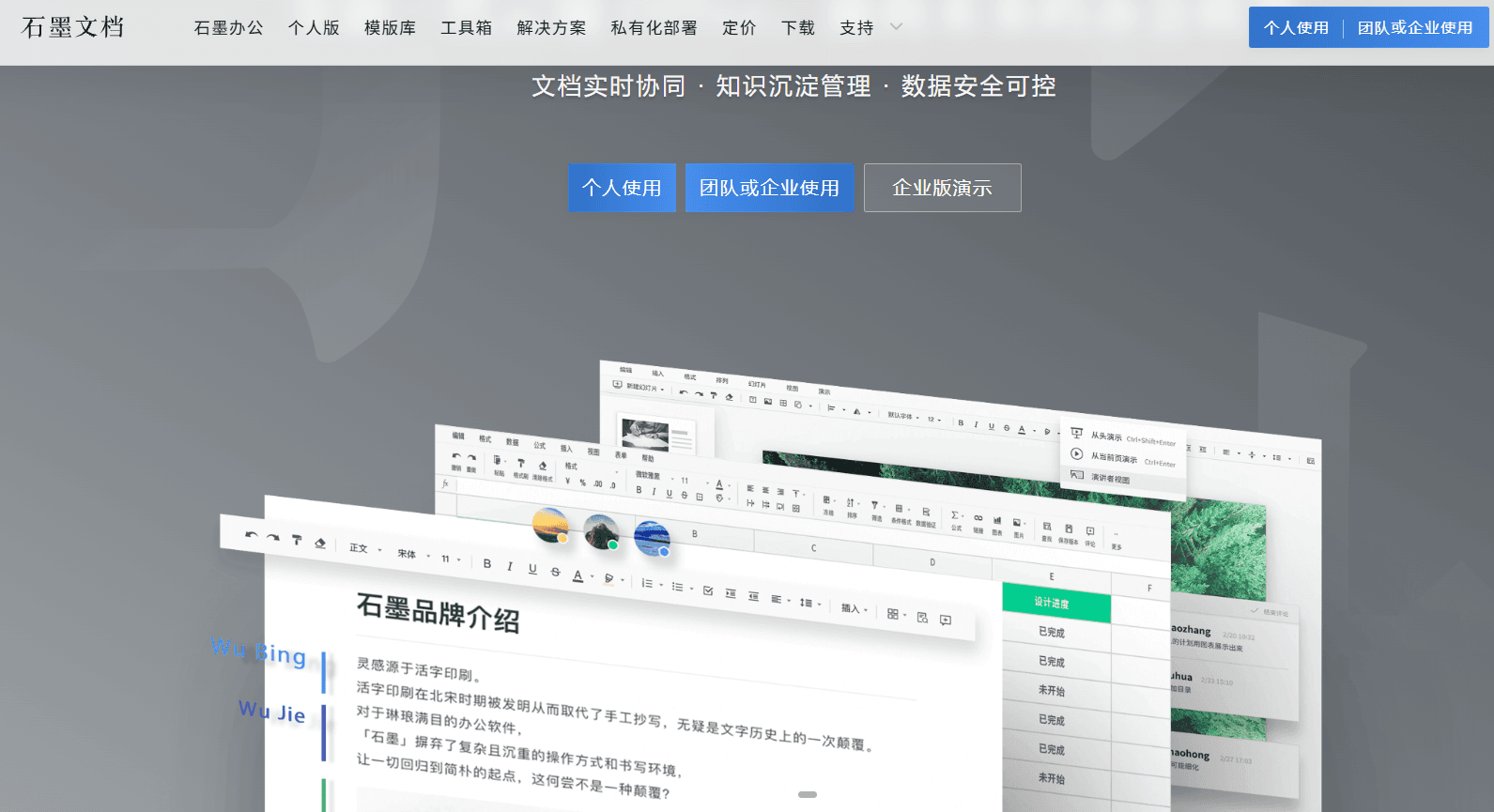Image resolution: width=1494 pixels, height=812 pixels.
Task: Click the hero 团队或企业使用 button
Action: click(x=769, y=188)
